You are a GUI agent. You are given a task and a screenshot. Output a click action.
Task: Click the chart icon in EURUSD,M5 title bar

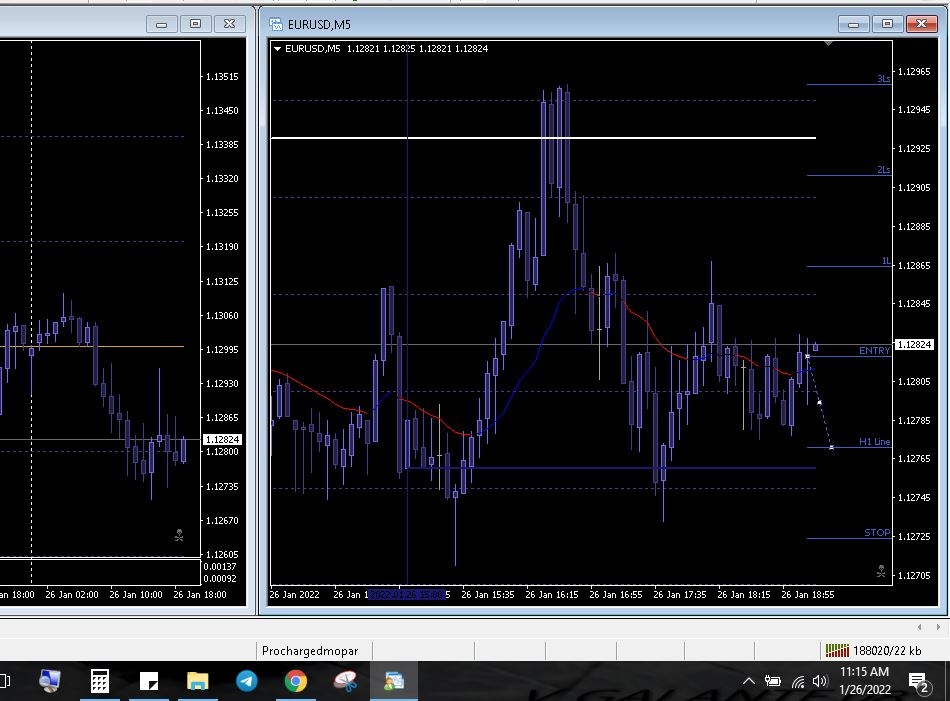click(276, 24)
